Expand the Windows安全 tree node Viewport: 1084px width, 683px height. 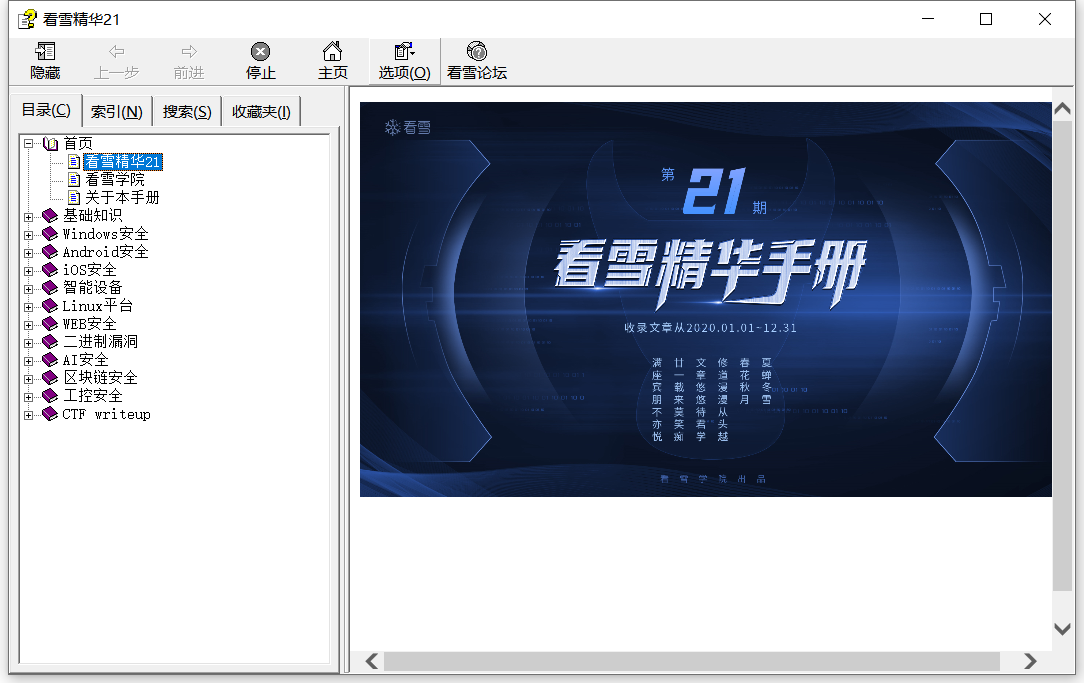pyautogui.click(x=28, y=235)
